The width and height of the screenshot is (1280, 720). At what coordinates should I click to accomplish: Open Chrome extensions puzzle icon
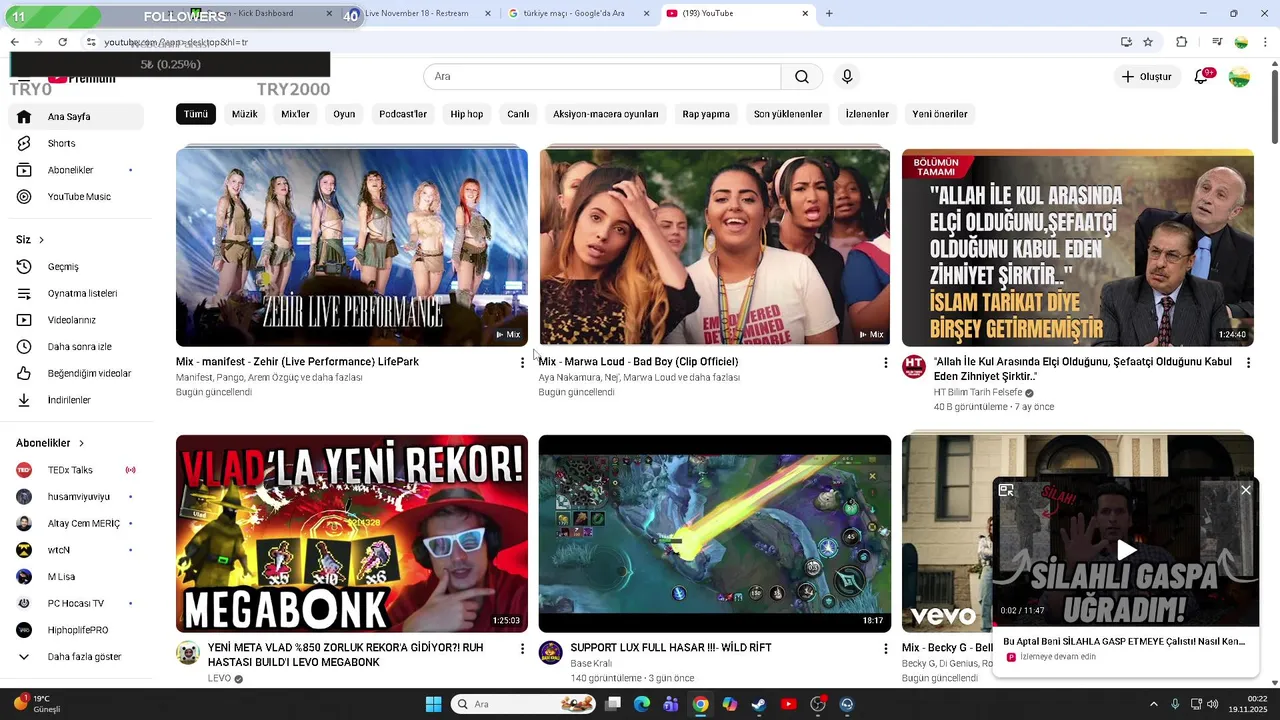(x=1182, y=42)
